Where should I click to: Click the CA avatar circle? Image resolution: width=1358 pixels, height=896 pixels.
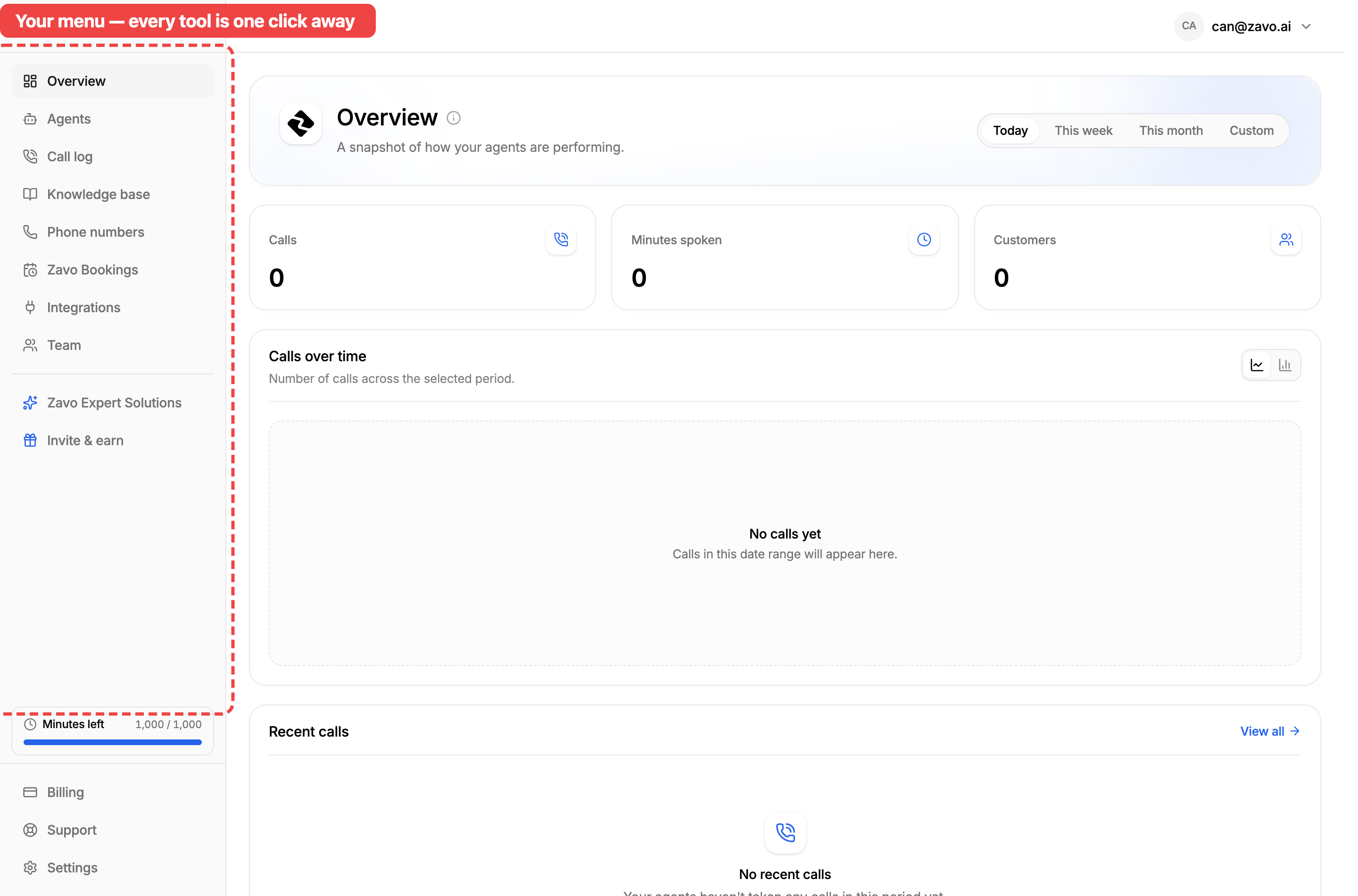click(1189, 26)
